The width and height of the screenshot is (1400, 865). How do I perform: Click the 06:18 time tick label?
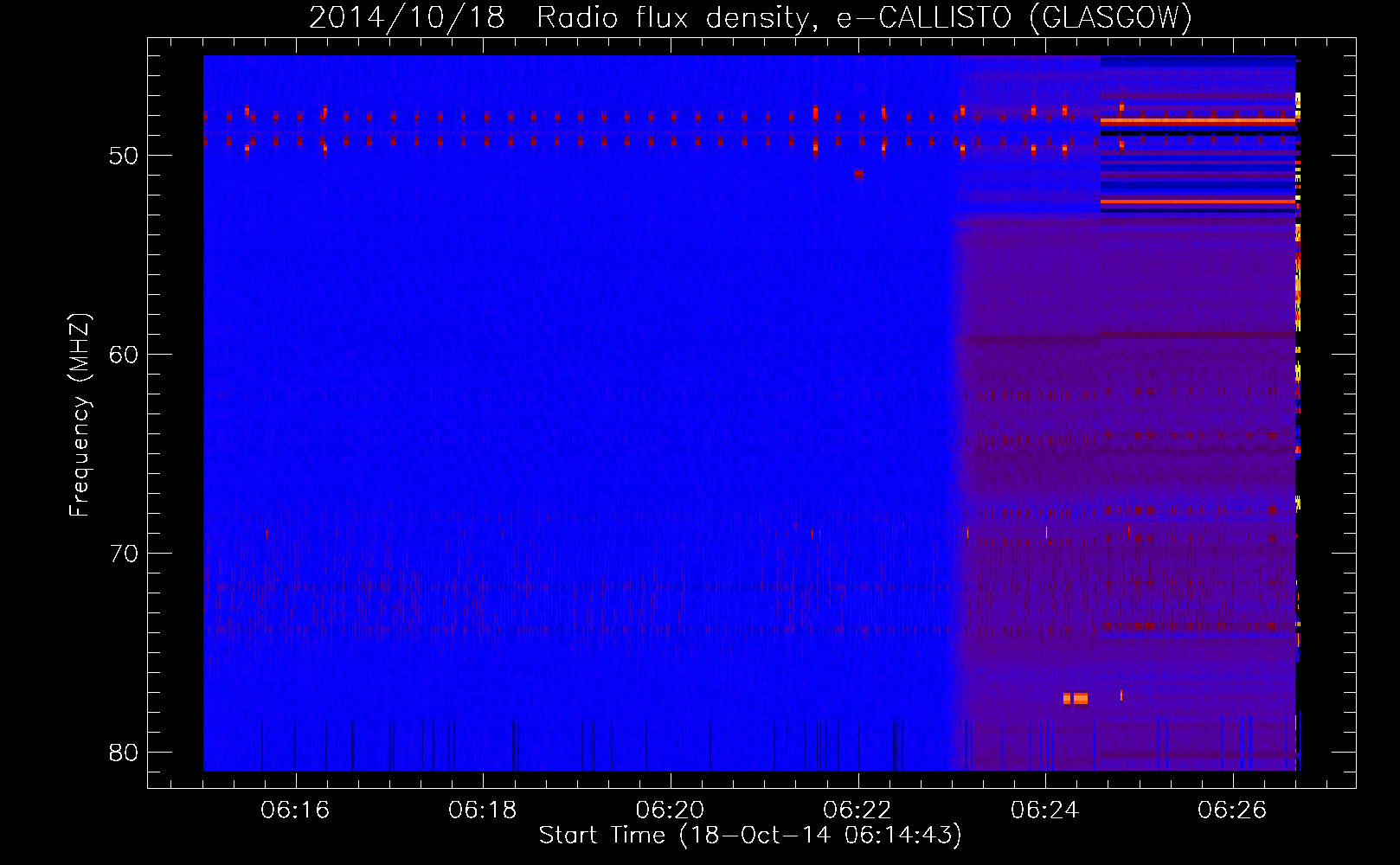coord(483,811)
